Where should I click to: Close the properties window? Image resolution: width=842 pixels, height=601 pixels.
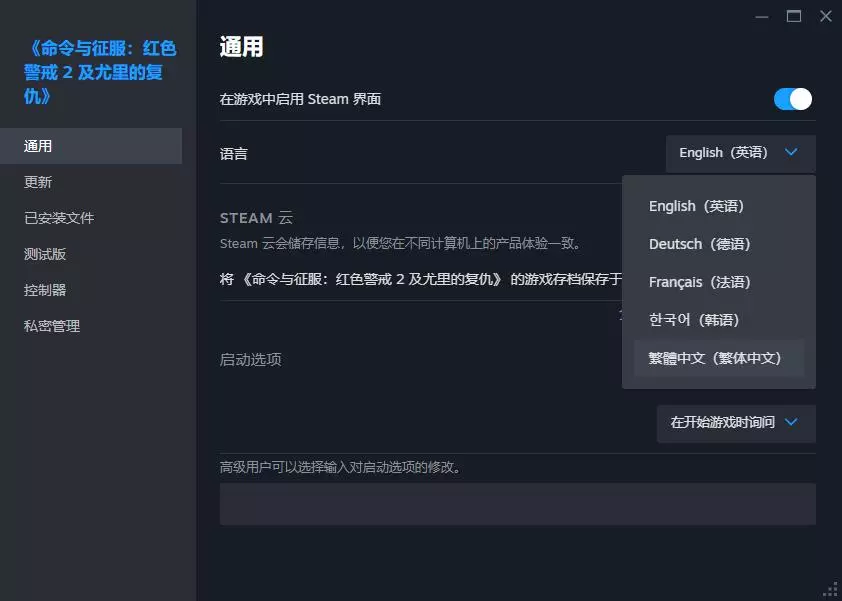click(826, 17)
